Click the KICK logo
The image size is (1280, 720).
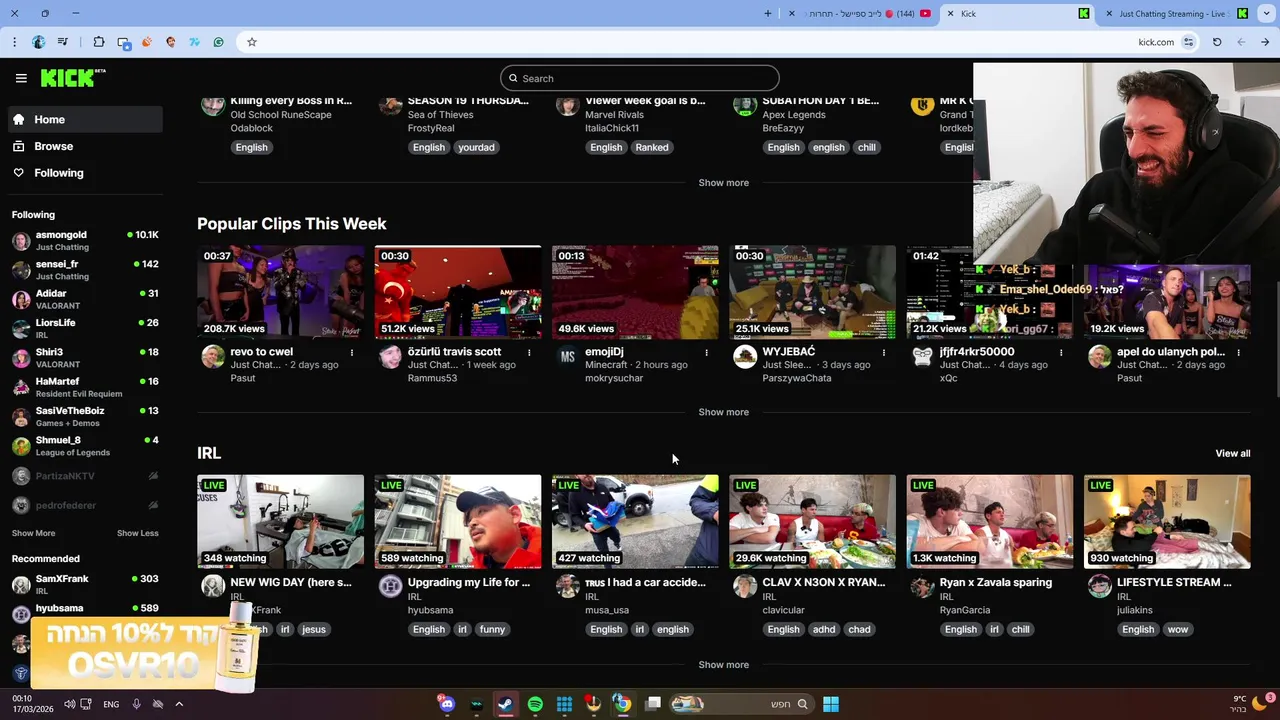[72, 78]
